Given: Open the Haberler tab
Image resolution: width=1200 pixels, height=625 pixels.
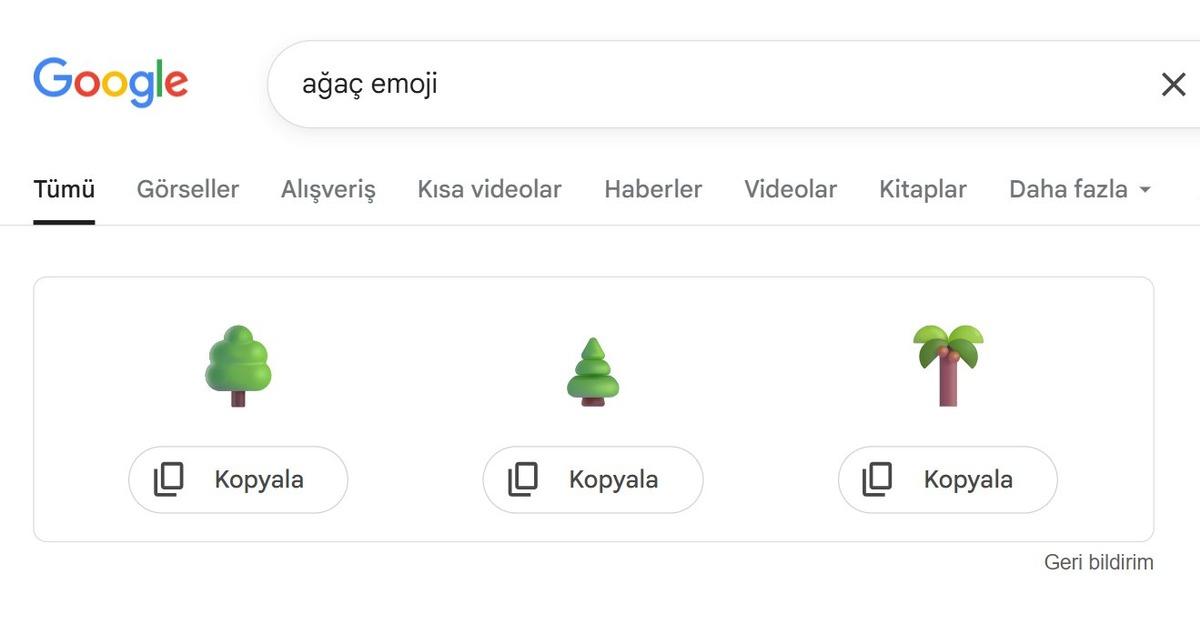Looking at the screenshot, I should [653, 189].
